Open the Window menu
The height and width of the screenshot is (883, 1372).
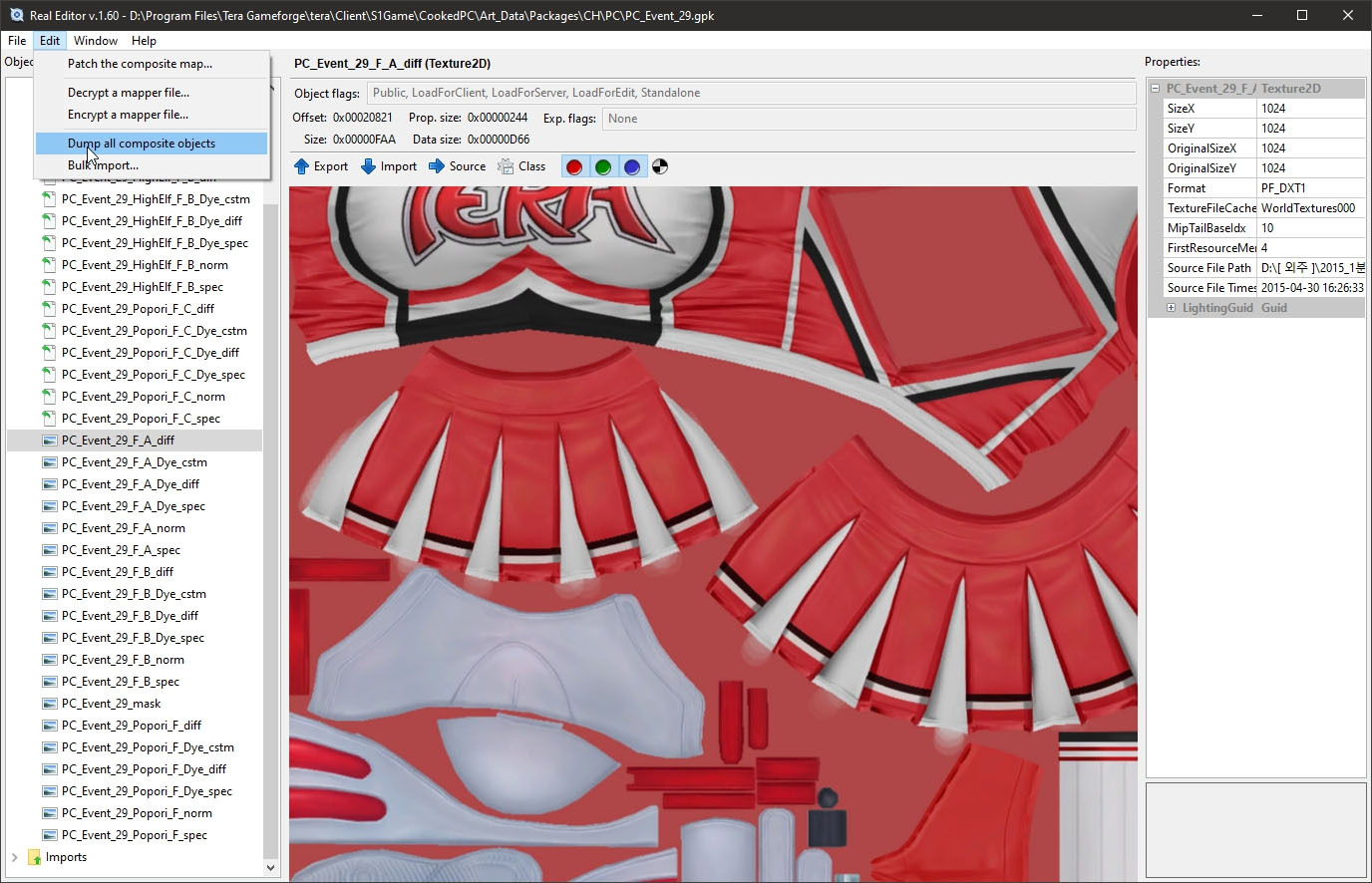(x=96, y=41)
